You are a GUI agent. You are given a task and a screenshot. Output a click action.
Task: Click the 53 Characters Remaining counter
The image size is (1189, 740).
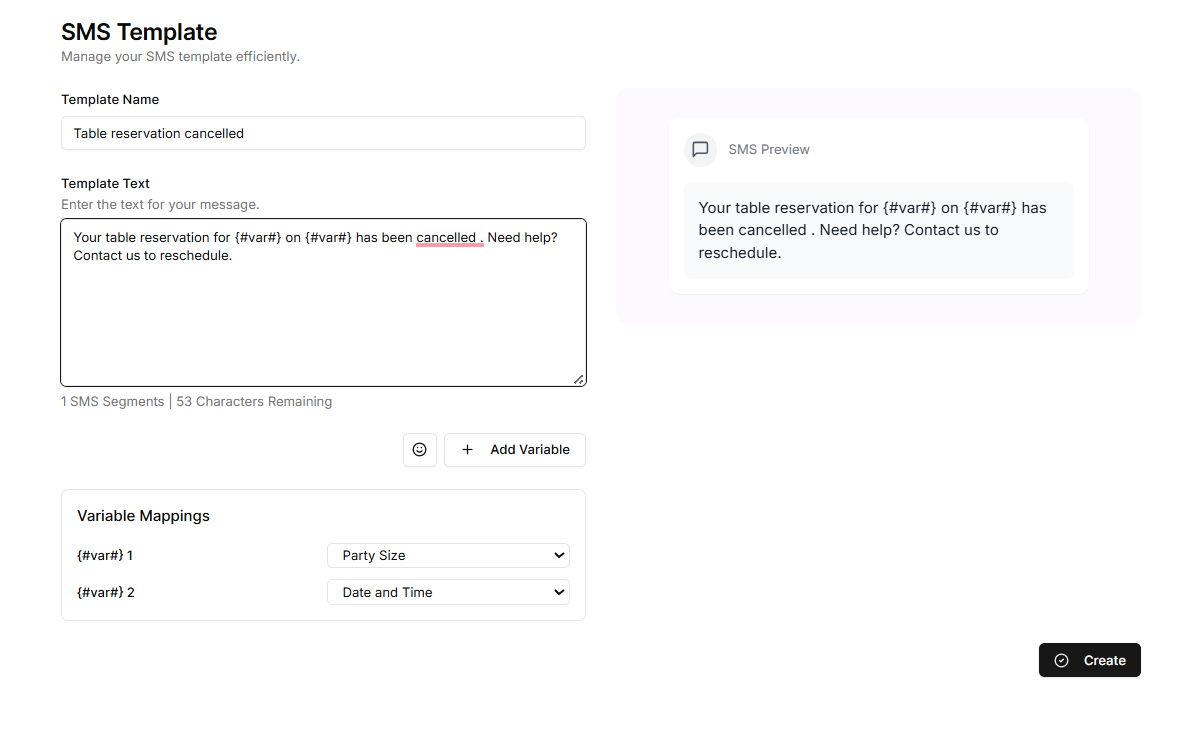click(x=254, y=402)
